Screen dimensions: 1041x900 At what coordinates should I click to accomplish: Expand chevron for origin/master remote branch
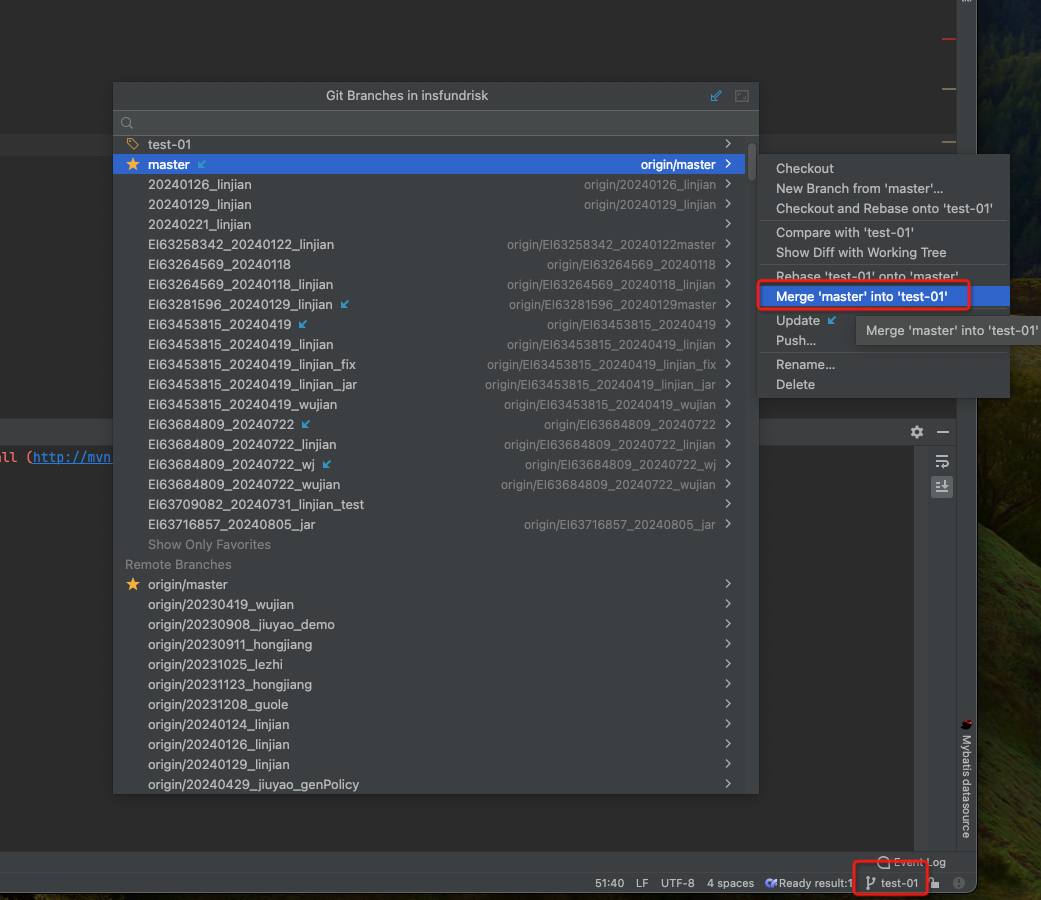tap(728, 584)
